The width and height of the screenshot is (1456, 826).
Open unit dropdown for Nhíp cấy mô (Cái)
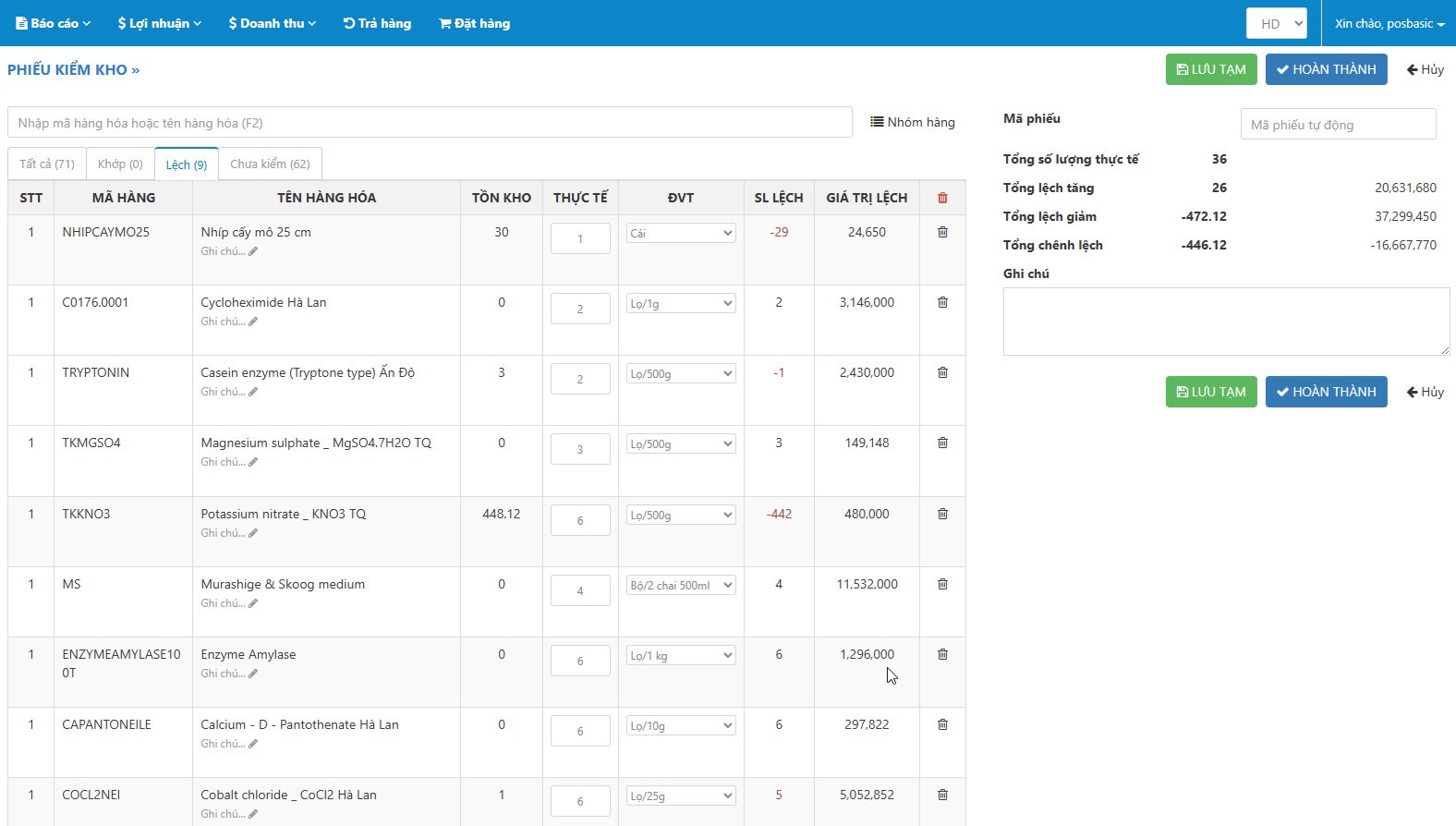[680, 234]
